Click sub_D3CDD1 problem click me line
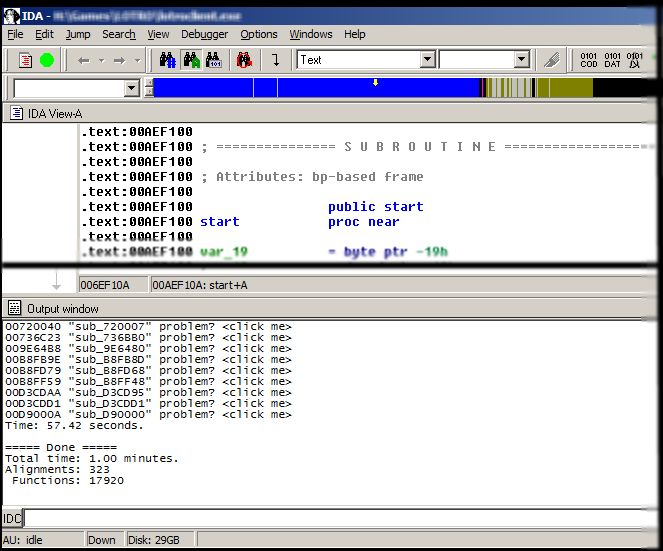This screenshot has height=551, width=663. pos(148,403)
